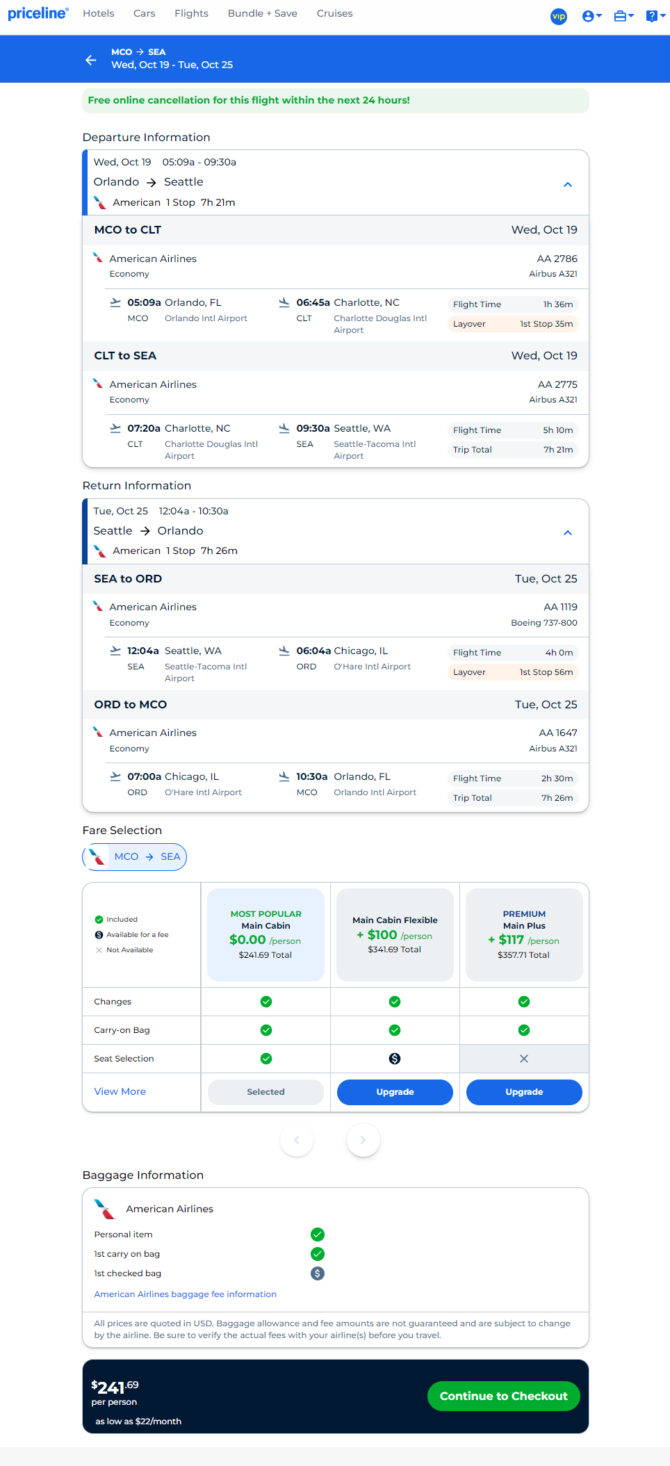Click the Layover 1st Stop 56m badge
This screenshot has height=1466, width=670.
(513, 672)
